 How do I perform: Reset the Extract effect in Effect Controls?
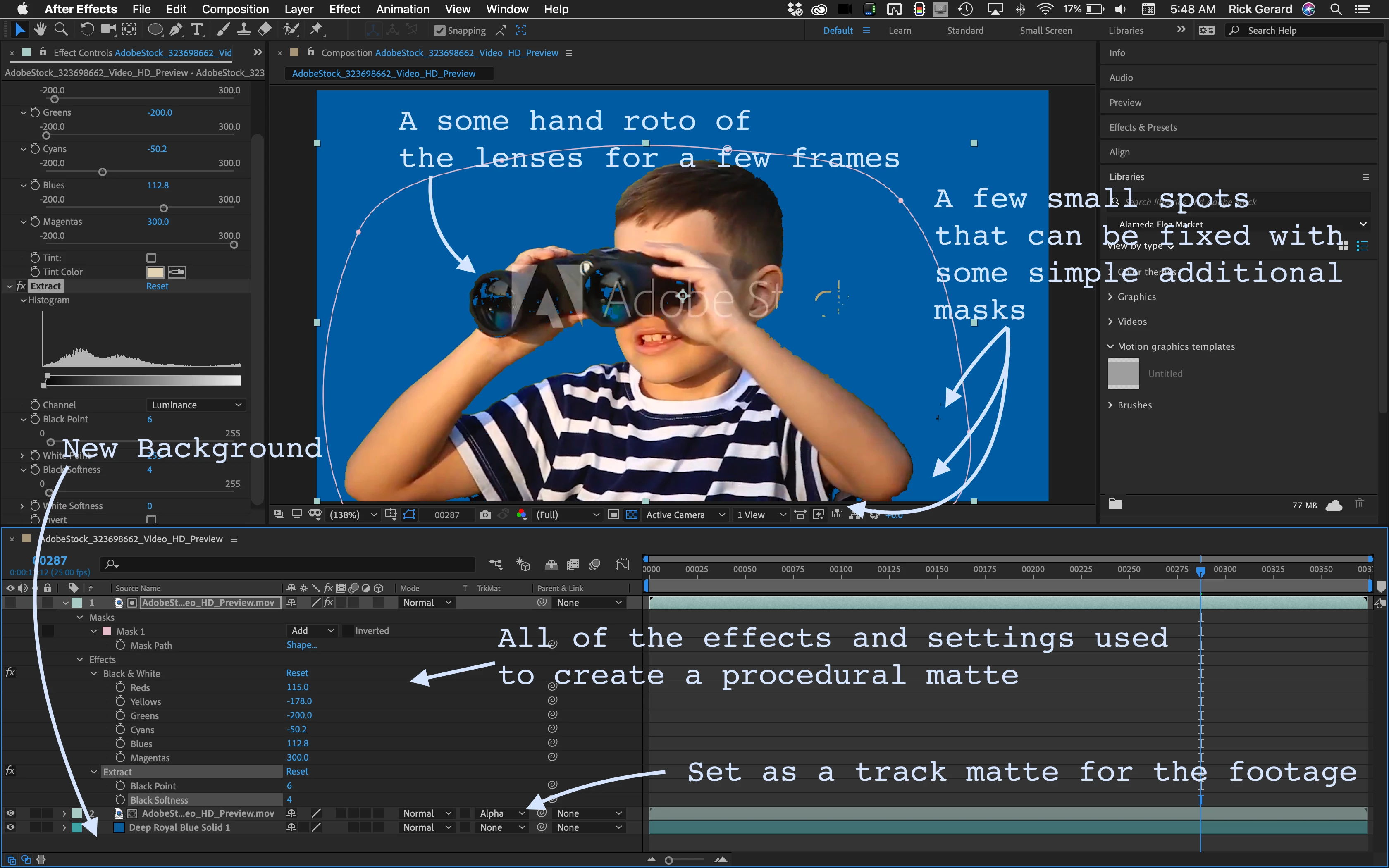157,286
